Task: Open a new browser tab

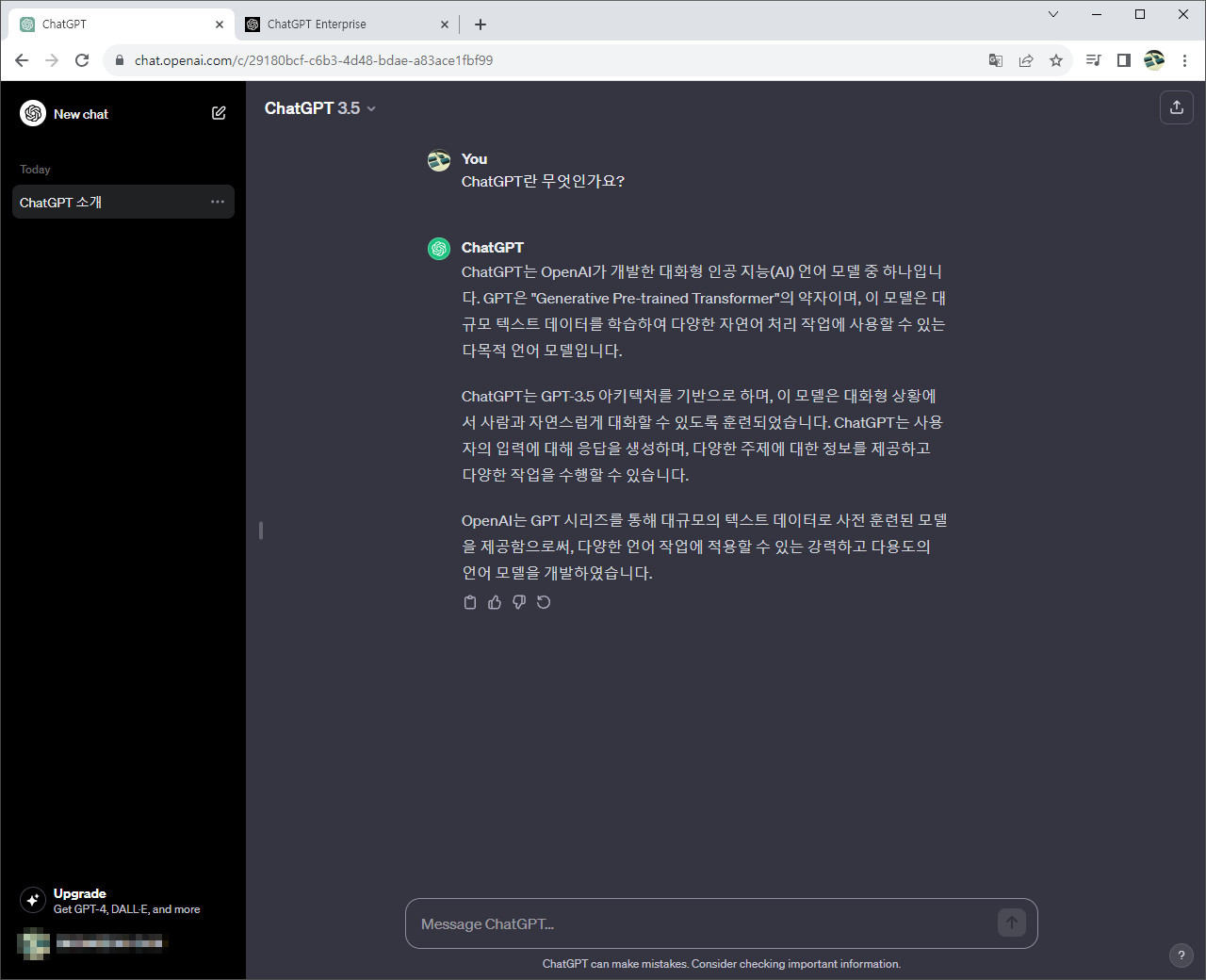Action: click(481, 24)
